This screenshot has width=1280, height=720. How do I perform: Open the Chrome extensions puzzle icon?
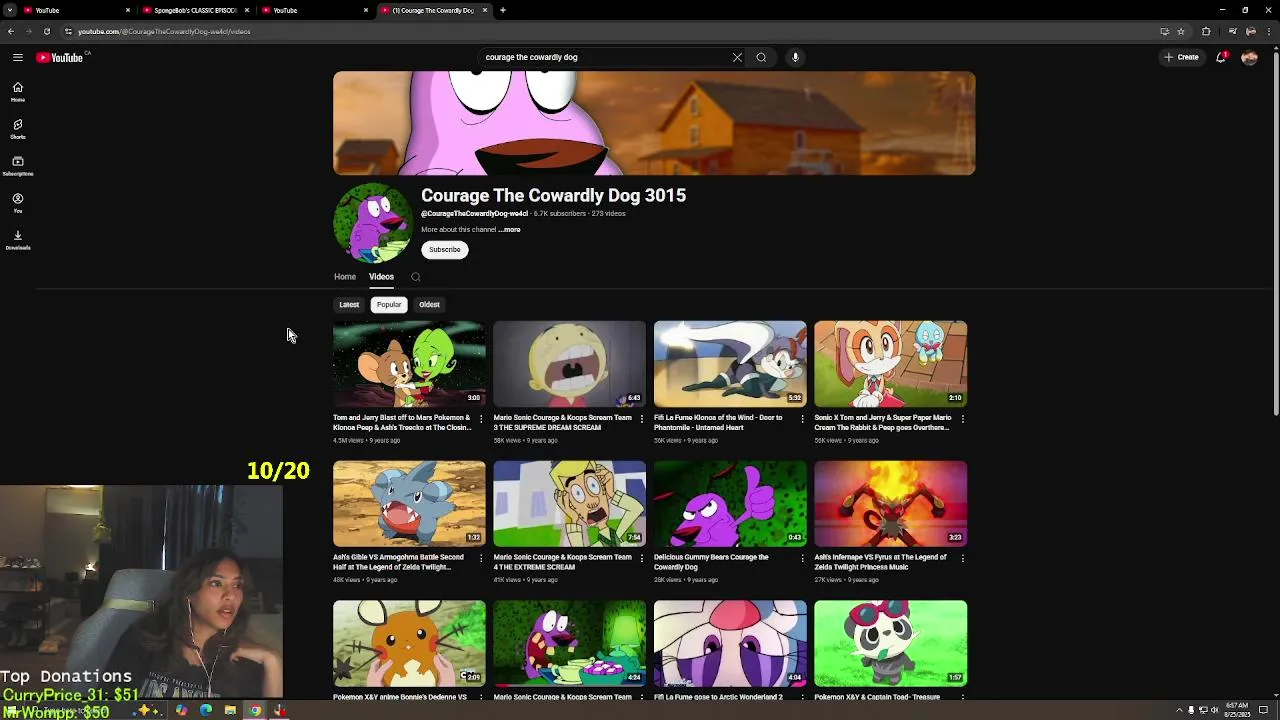pyautogui.click(x=1206, y=31)
